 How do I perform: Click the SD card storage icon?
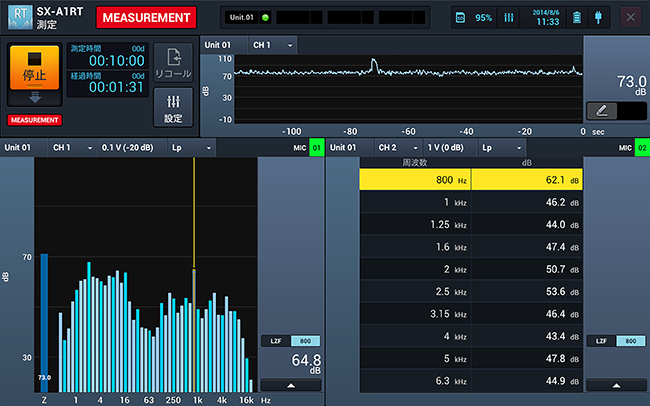pyautogui.click(x=461, y=18)
